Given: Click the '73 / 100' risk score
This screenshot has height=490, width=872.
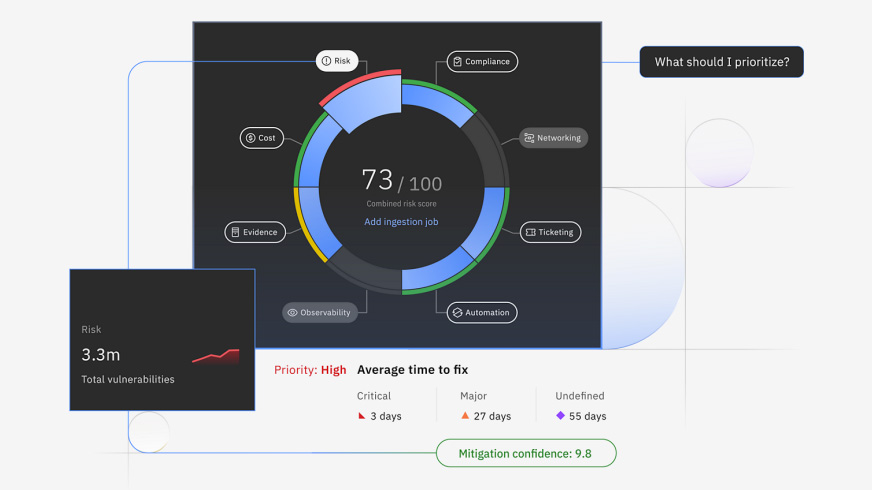Looking at the screenshot, I should [402, 180].
